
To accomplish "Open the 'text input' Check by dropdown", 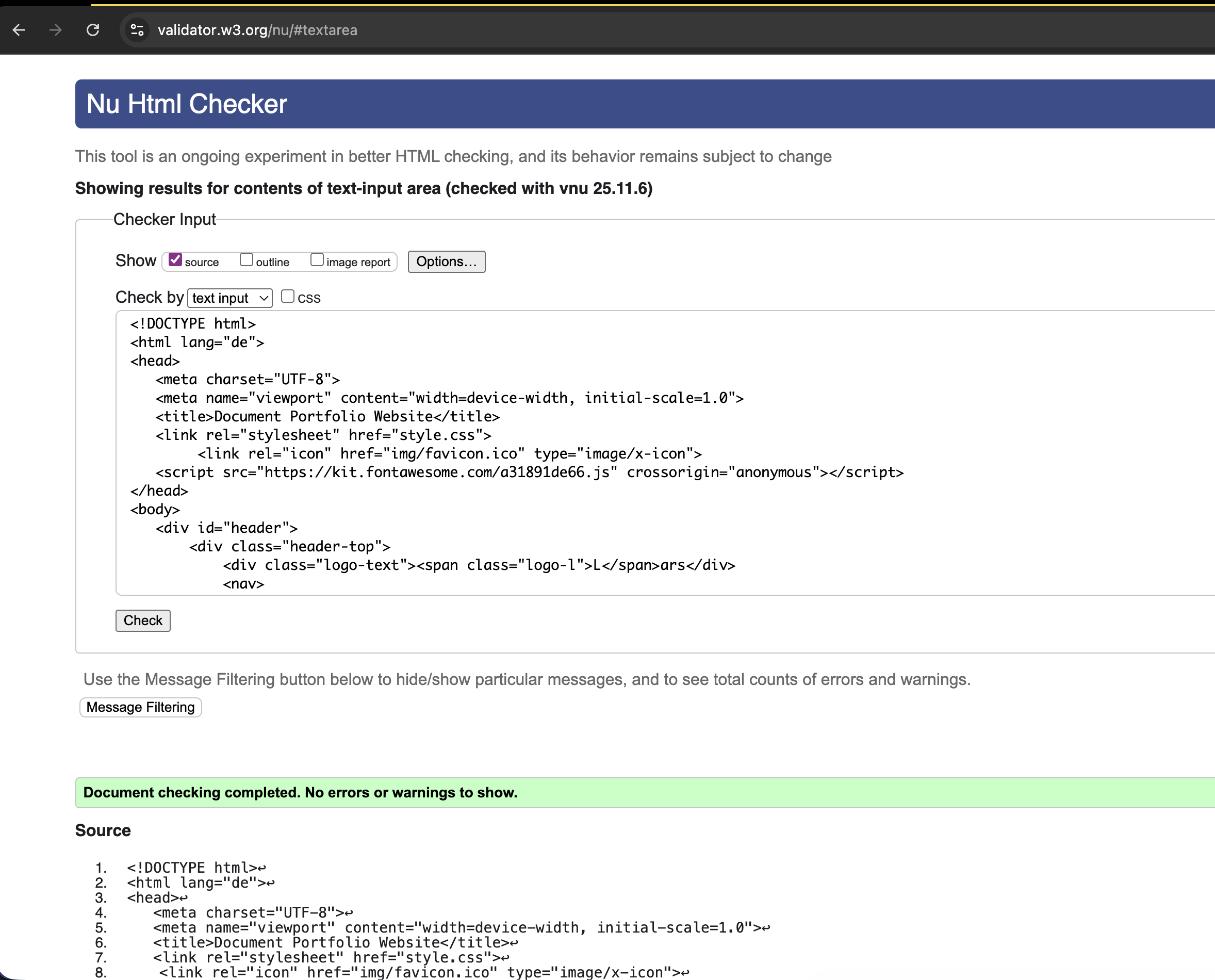I will 229,298.
